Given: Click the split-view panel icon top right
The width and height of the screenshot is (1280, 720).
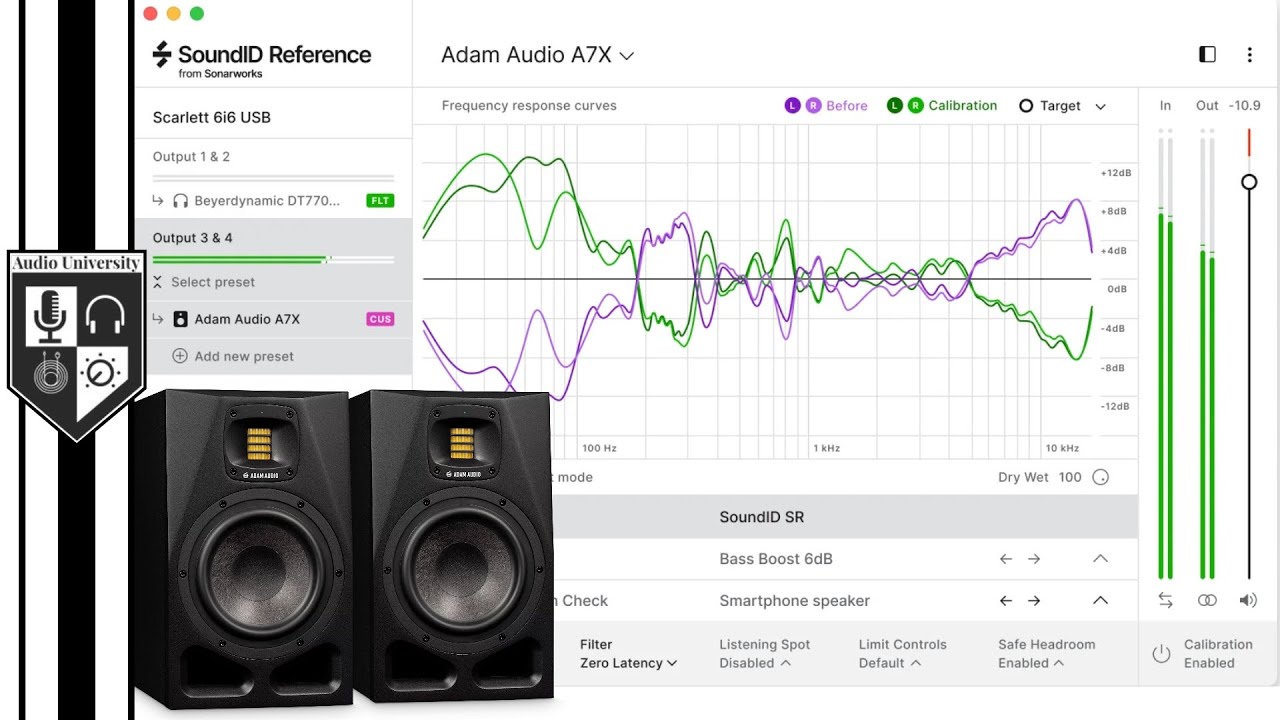Looking at the screenshot, I should click(x=1206, y=54).
